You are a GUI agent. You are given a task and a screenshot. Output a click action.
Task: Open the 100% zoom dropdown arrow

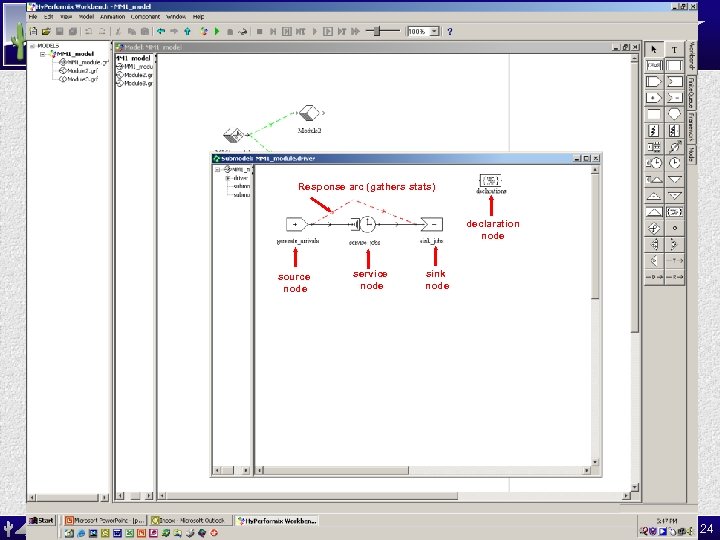(x=434, y=32)
